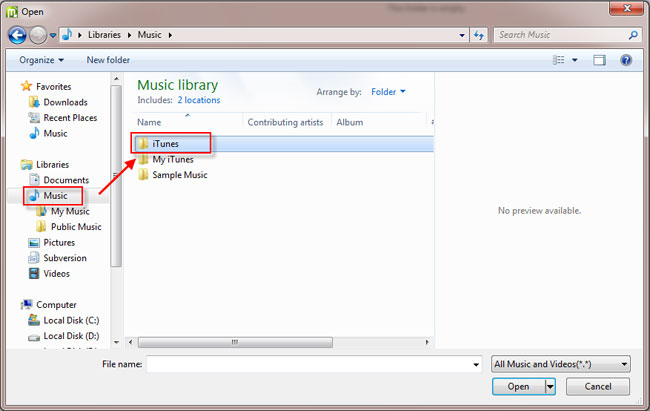The height and width of the screenshot is (411, 650).
Task: Click the Recent Places icon
Action: [34, 117]
